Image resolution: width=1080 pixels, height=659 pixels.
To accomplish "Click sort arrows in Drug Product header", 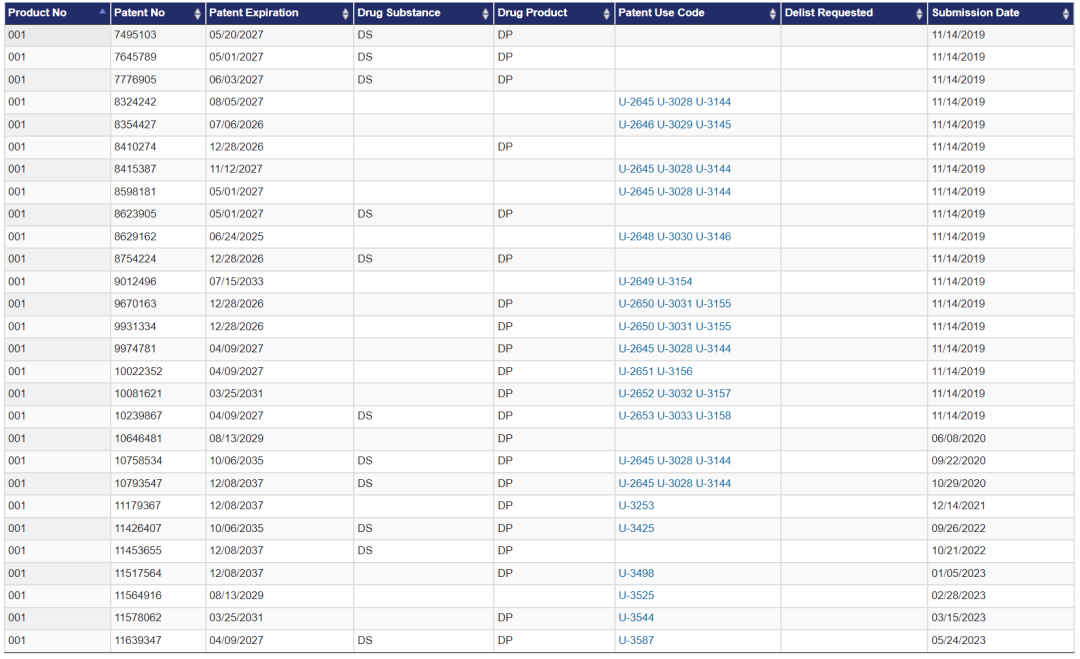I will coord(607,14).
